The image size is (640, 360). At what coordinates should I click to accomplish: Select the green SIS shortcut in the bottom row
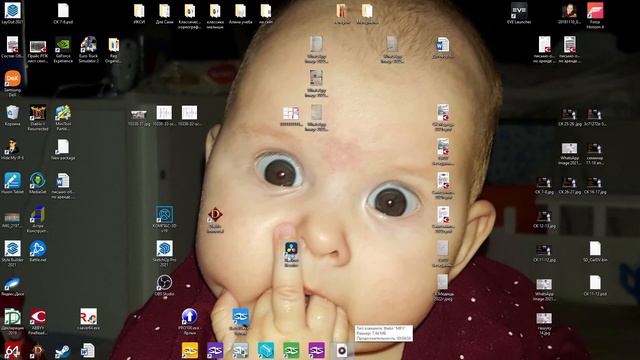pyautogui.click(x=291, y=351)
